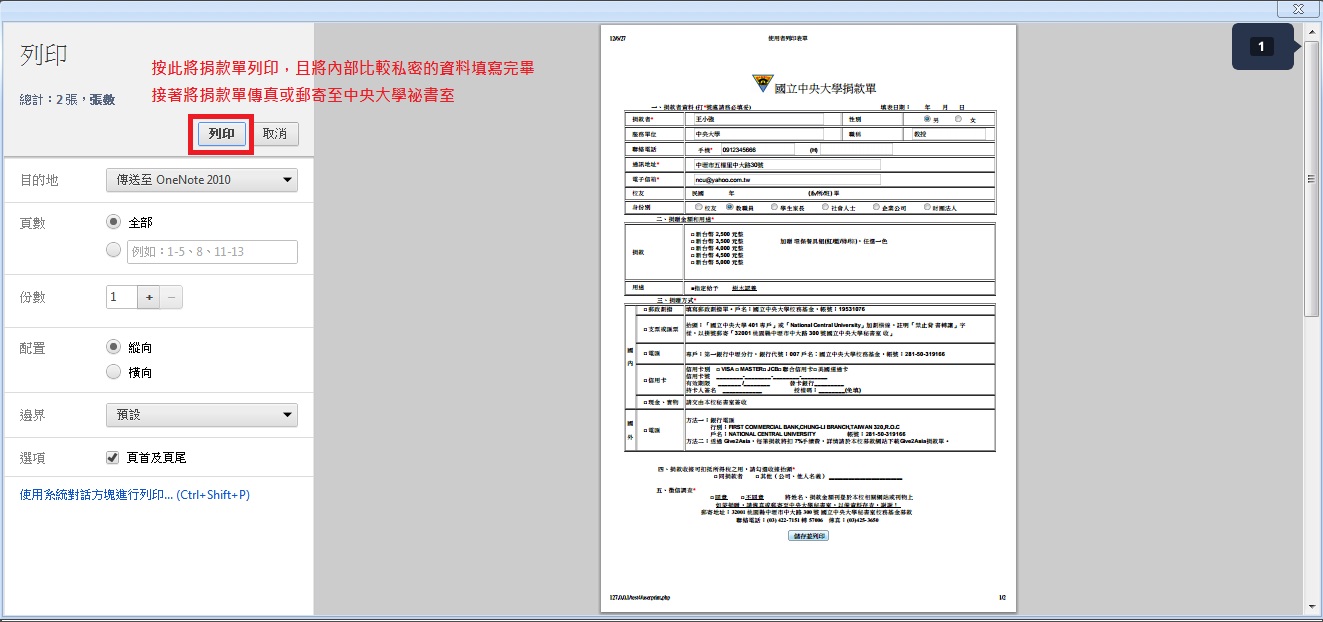This screenshot has width=1323, height=622.
Task: Close the window with the top-right X
Action: coord(1297,8)
